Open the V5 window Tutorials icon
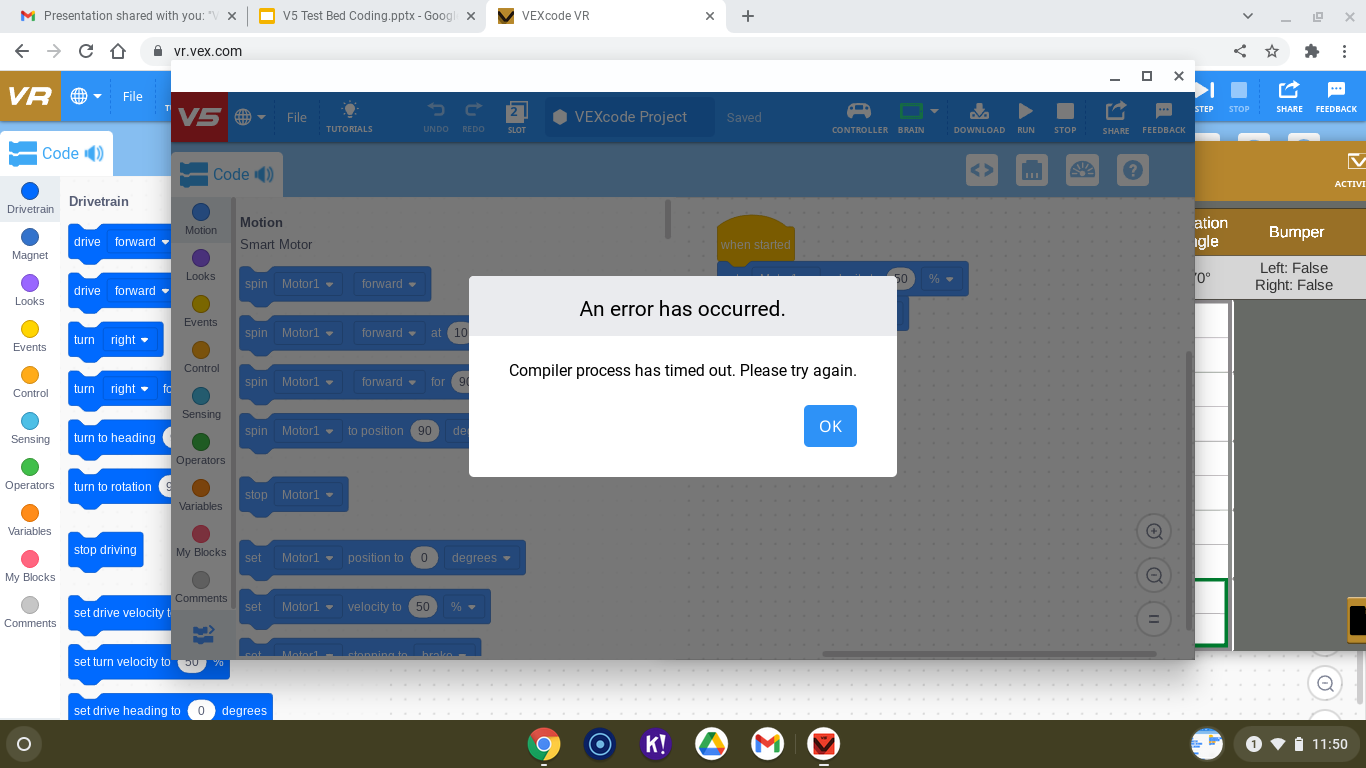Image resolution: width=1366 pixels, height=768 pixels. (x=349, y=117)
